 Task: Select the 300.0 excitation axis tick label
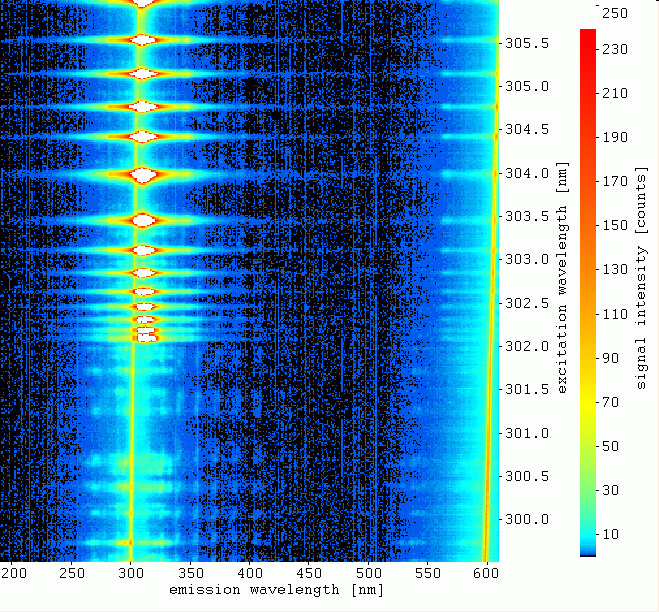pos(526,520)
